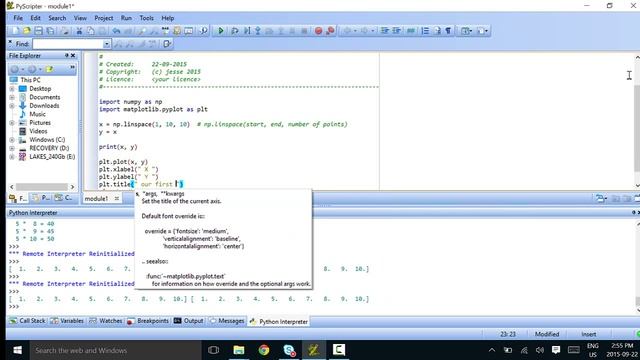
Task: Click the search options icon beside Find
Action: [x=167, y=44]
